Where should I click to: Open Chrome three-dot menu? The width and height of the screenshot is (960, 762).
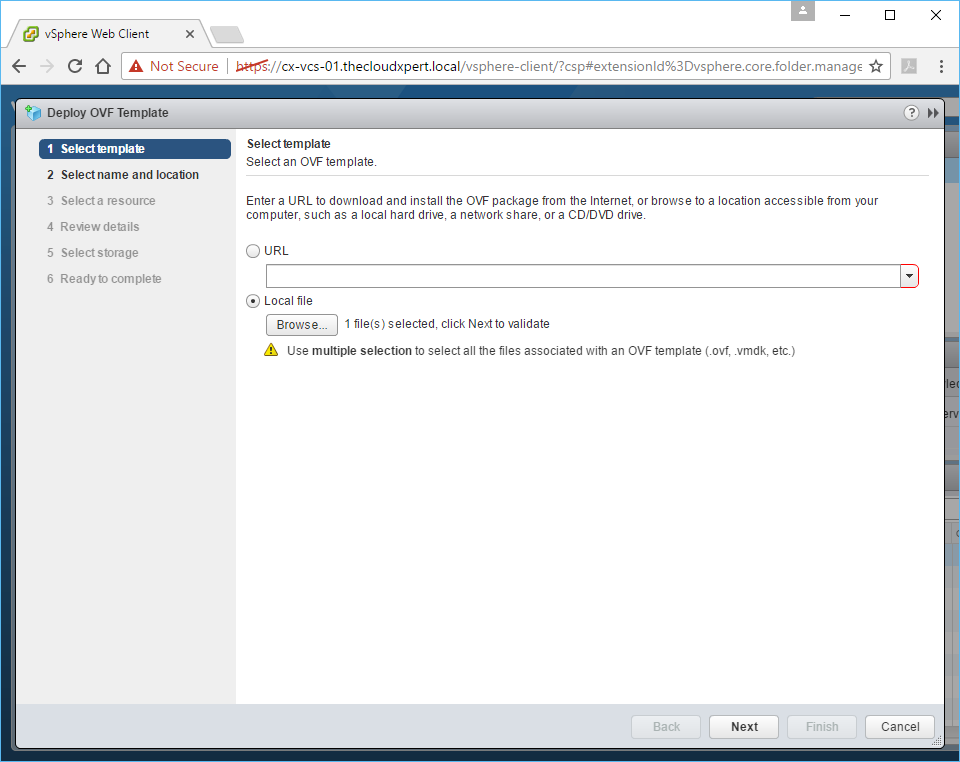click(x=941, y=66)
